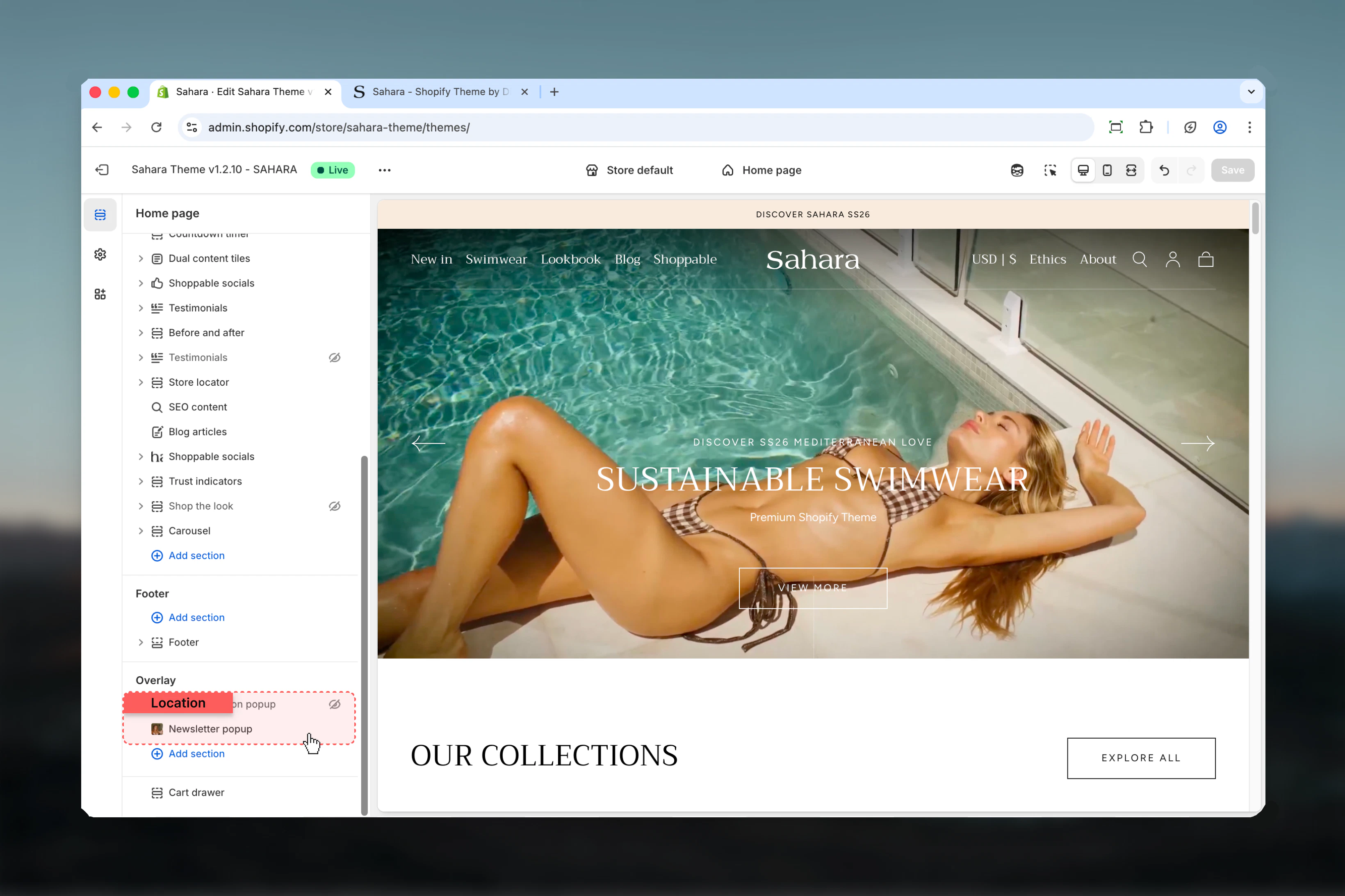Click browser back arrow

97,127
